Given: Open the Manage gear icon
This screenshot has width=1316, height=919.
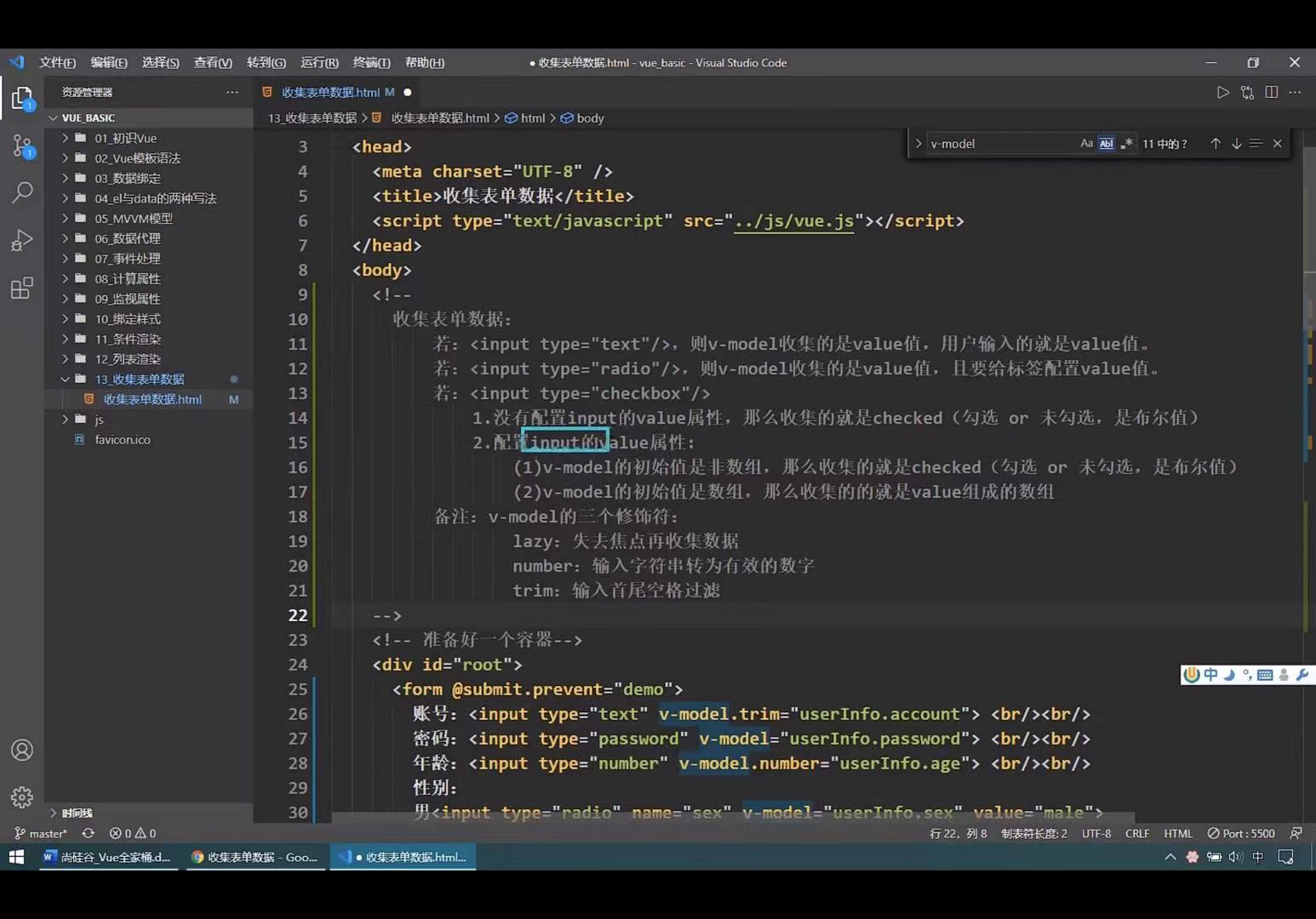Looking at the screenshot, I should click(x=22, y=797).
